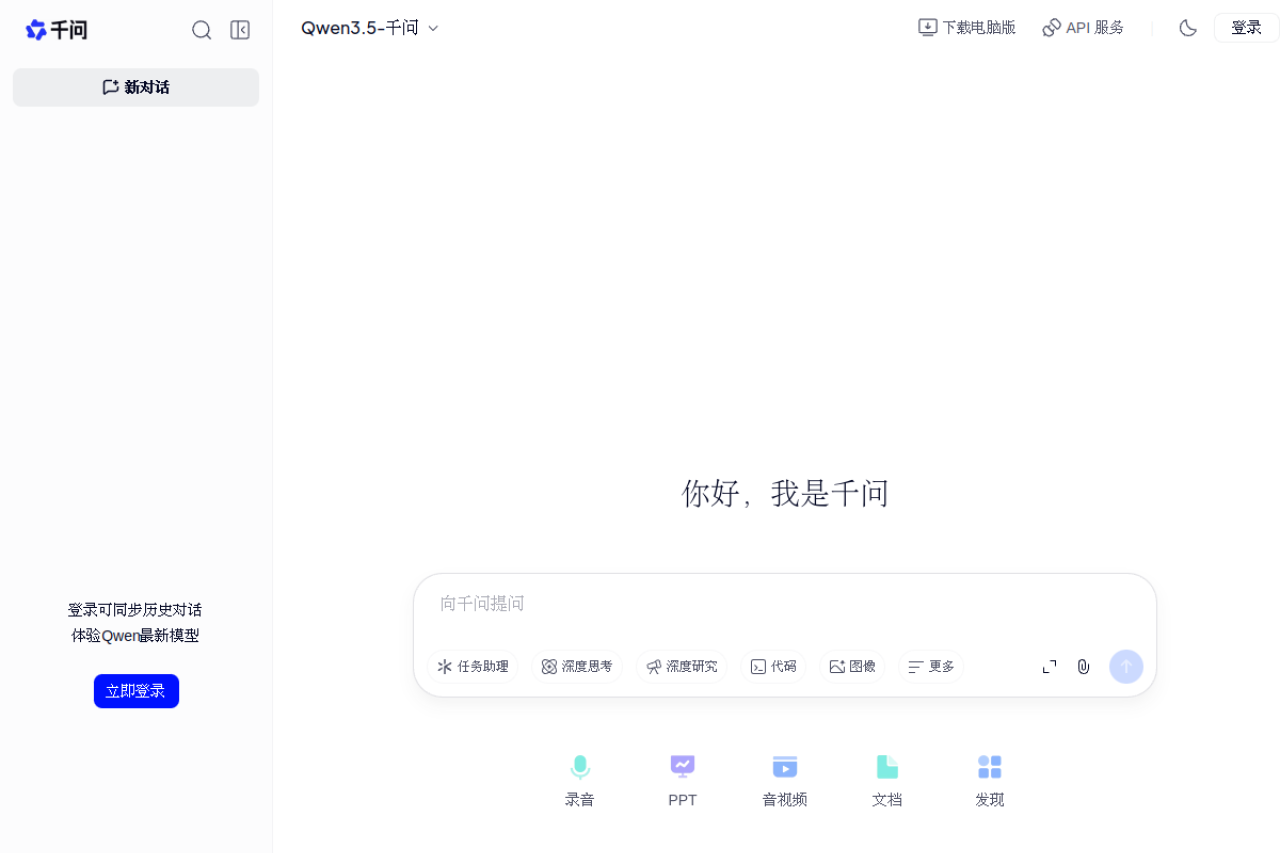Open the 更多 (more) options menu
This screenshot has height=853, width=1280.
pos(929,666)
